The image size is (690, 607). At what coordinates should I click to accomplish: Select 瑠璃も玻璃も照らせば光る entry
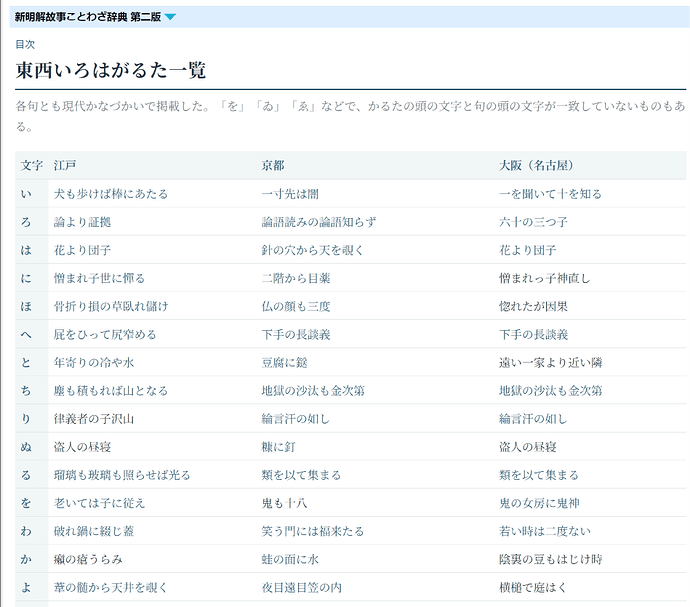point(122,475)
